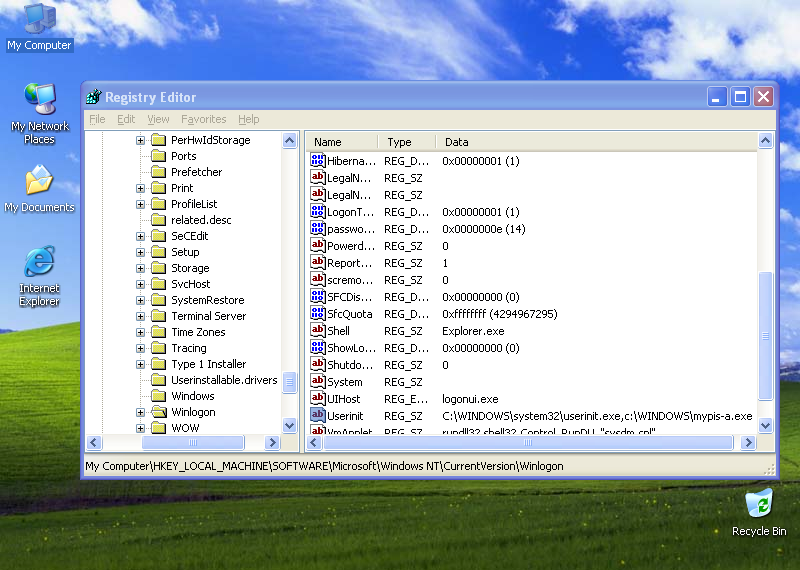
Task: Sort values by the Name column header
Action: pyautogui.click(x=342, y=142)
